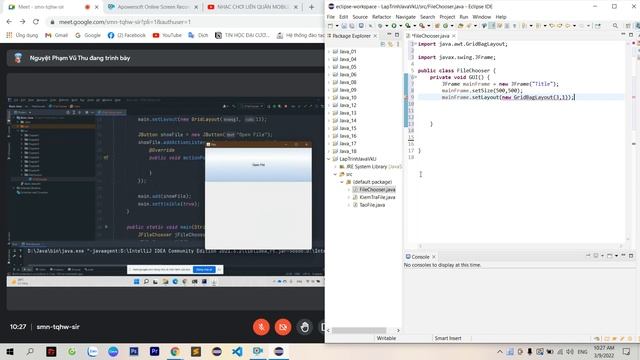Go back in Chrome browser

click(9, 22)
